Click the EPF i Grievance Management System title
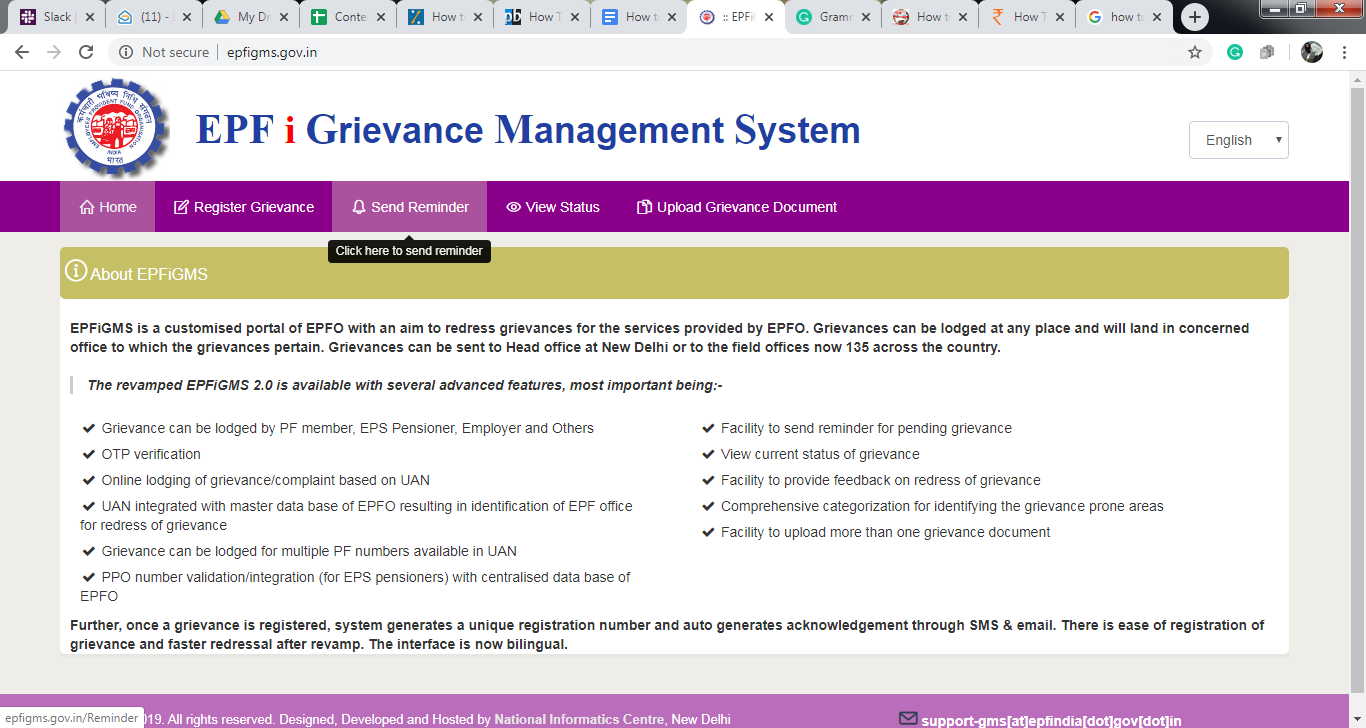Screen dimensions: 1366x728 (528, 130)
